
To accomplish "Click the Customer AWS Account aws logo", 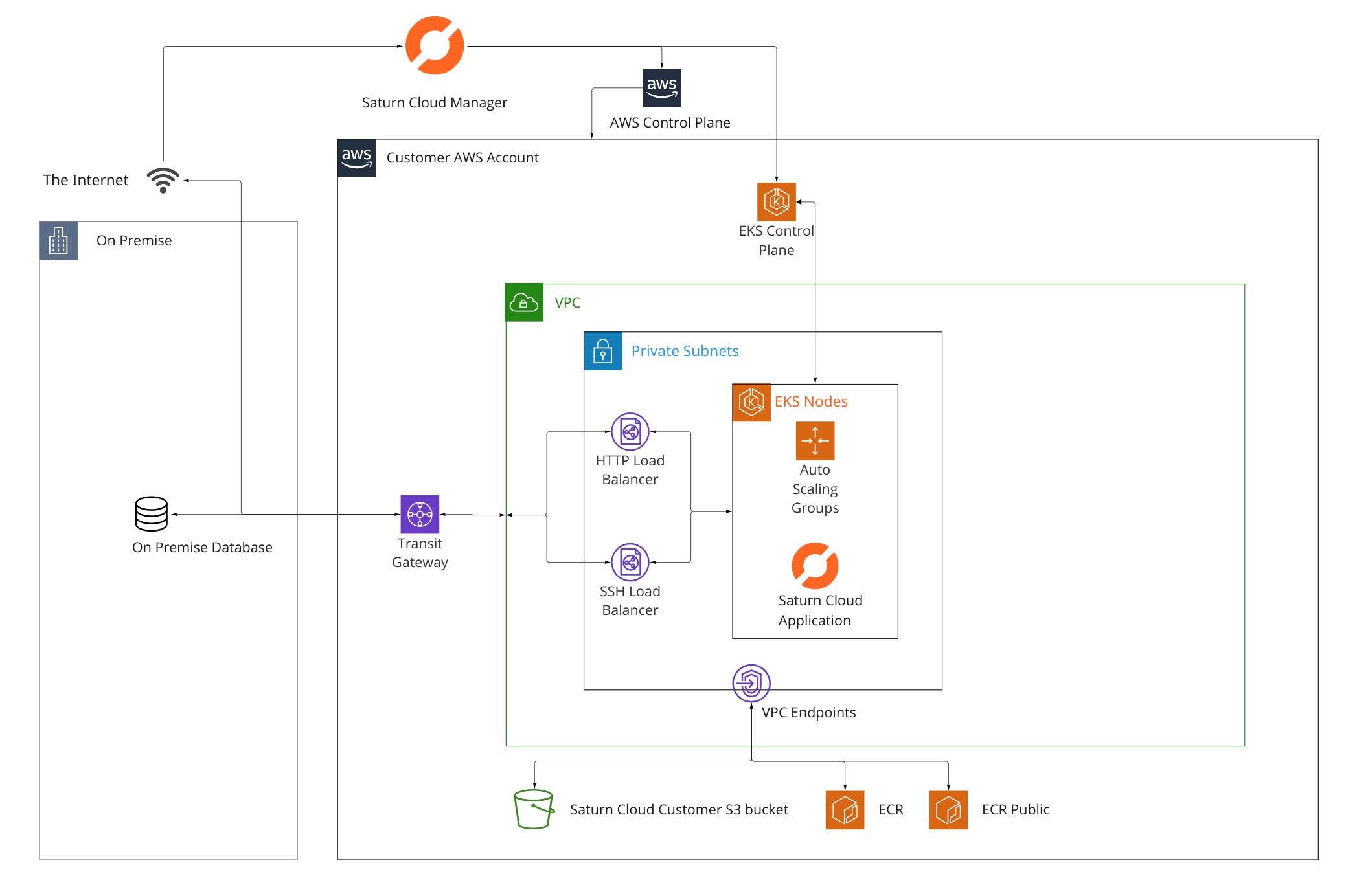I will pos(356,157).
